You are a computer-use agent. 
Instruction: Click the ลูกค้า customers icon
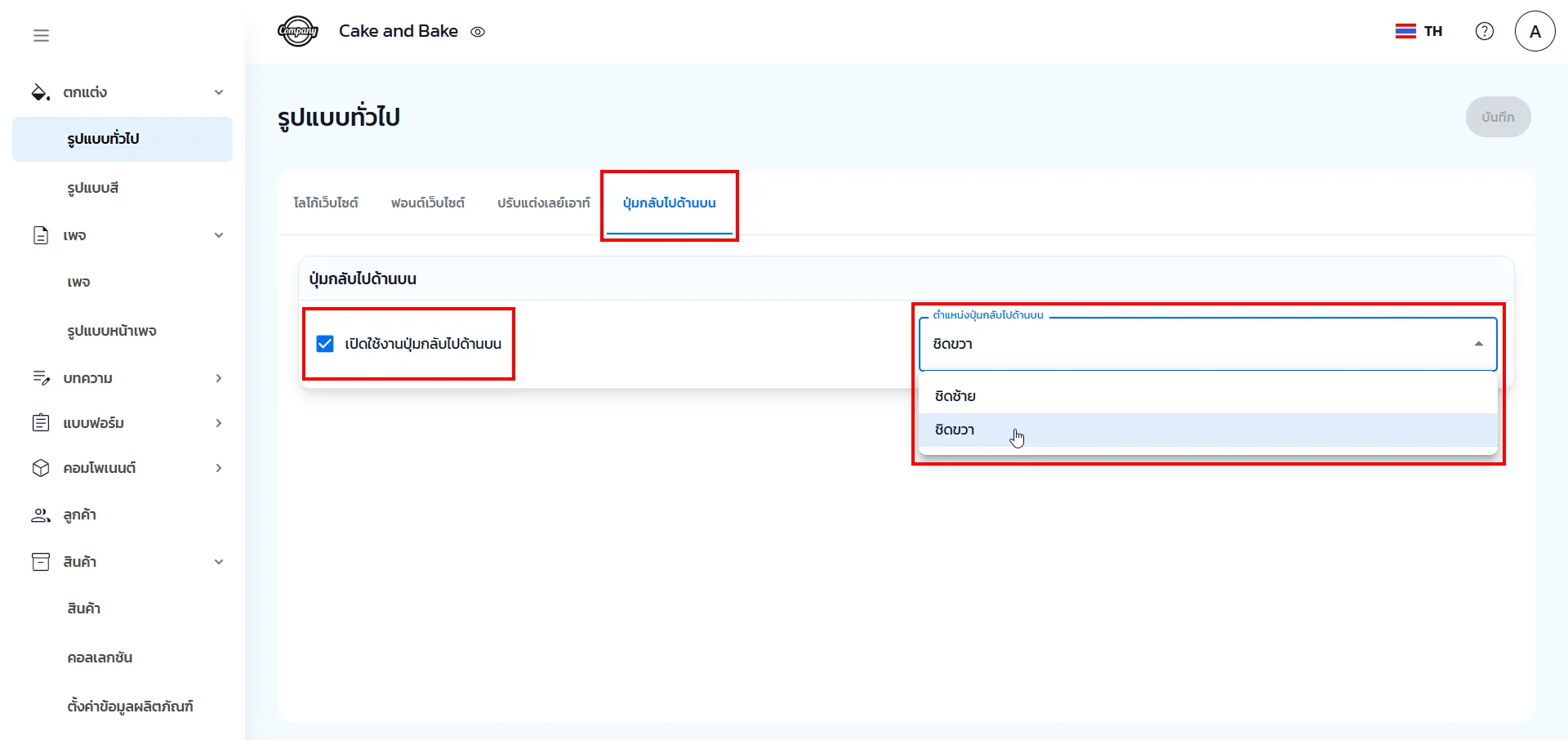tap(40, 515)
